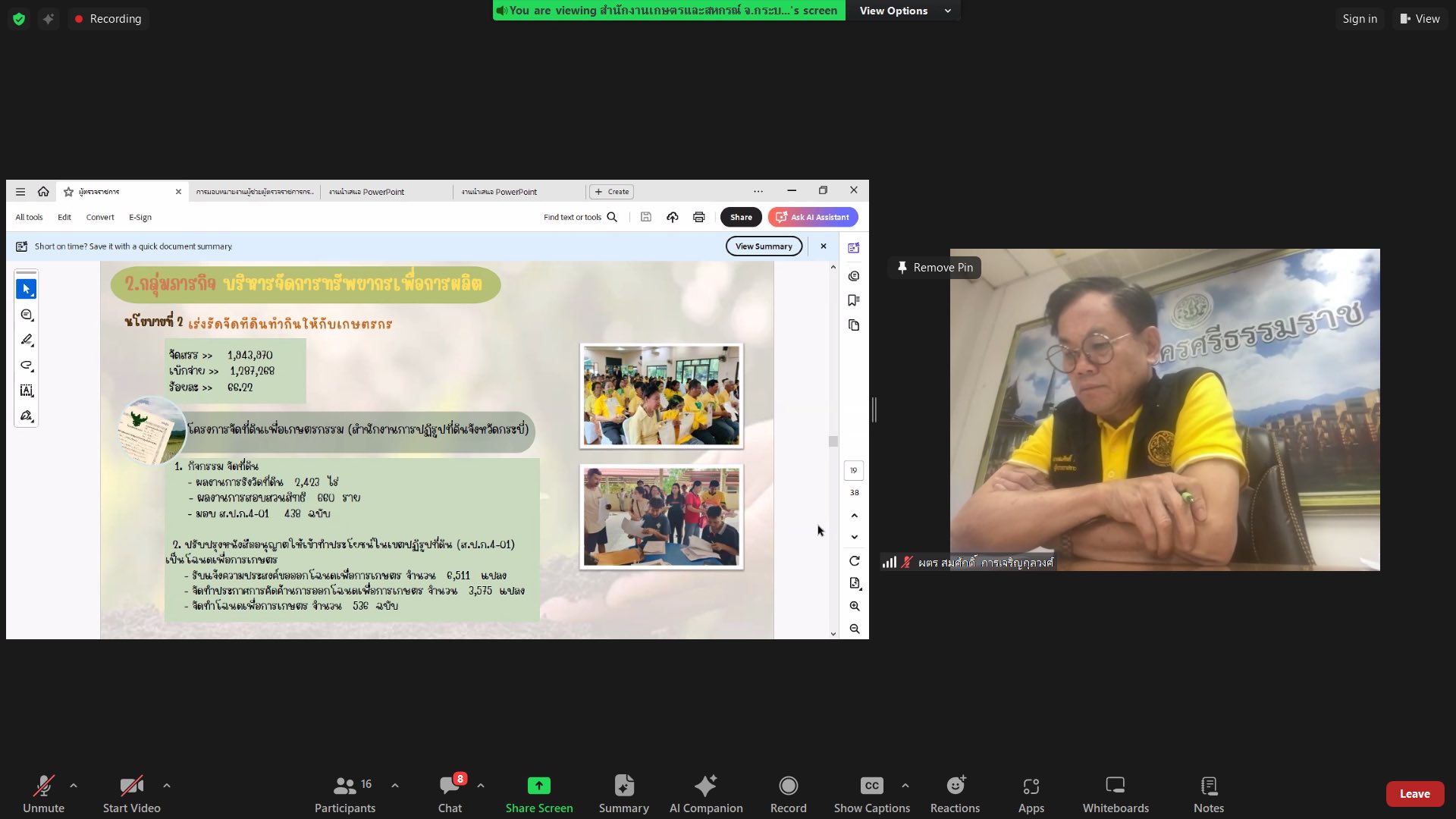Click Remove Pin on video
The width and height of the screenshot is (1456, 819).
click(935, 268)
